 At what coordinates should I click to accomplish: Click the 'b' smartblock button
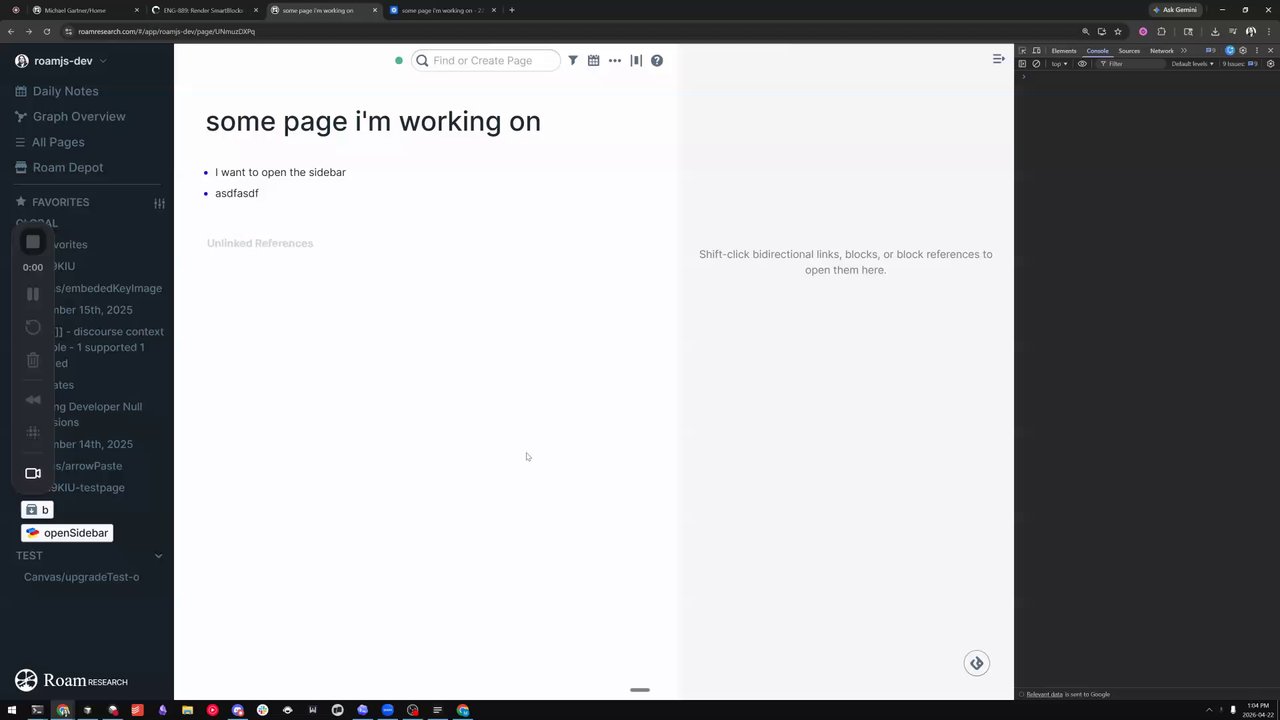coord(37,510)
